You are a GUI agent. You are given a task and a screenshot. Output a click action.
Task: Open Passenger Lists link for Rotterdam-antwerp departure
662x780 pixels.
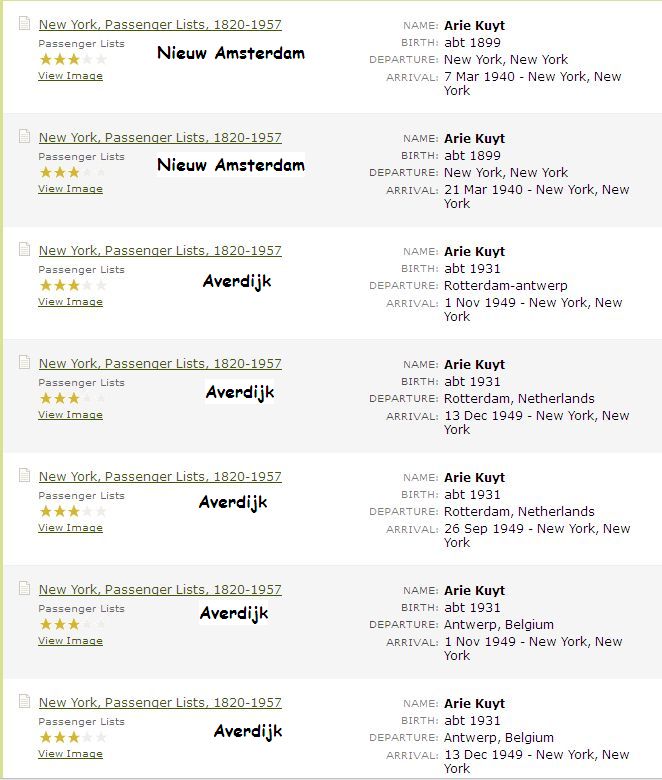(x=160, y=250)
